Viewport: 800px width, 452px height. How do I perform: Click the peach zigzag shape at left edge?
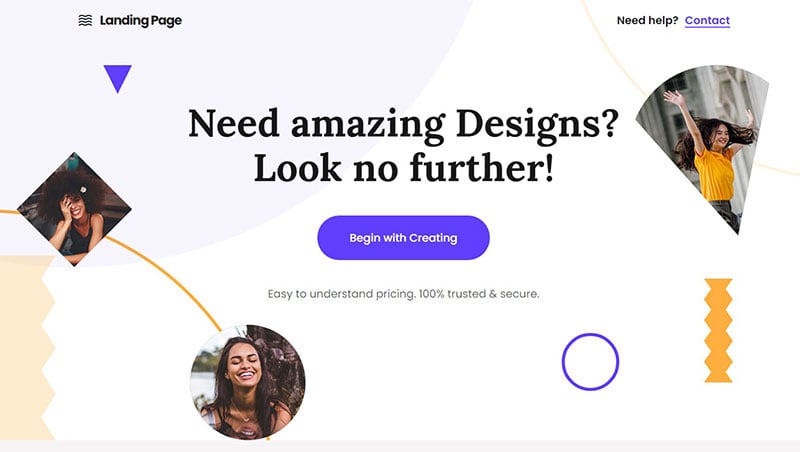click(x=27, y=348)
